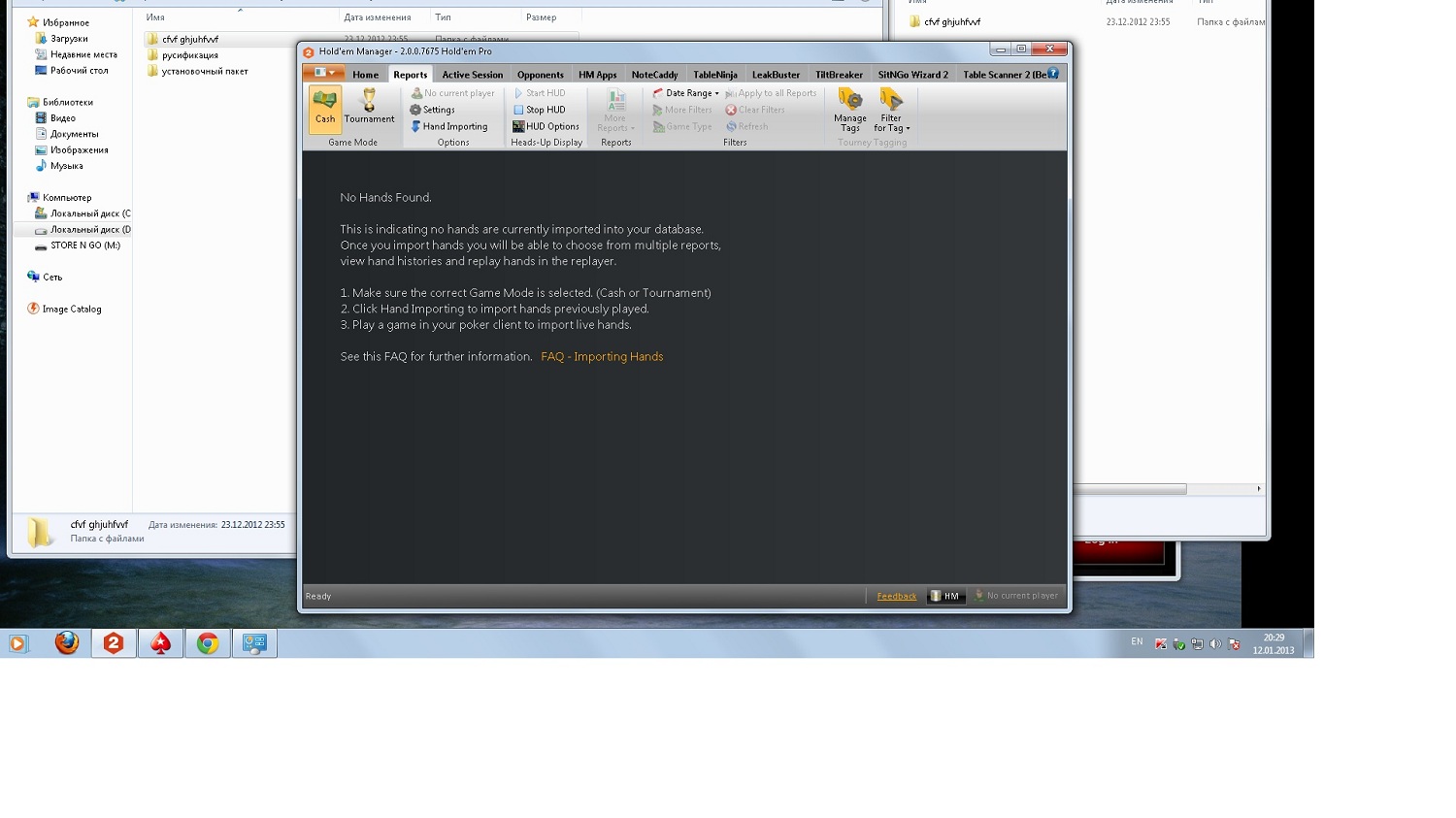Select установочный пакет folder
Image resolution: width=1456 pixels, height=818 pixels.
click(205, 71)
